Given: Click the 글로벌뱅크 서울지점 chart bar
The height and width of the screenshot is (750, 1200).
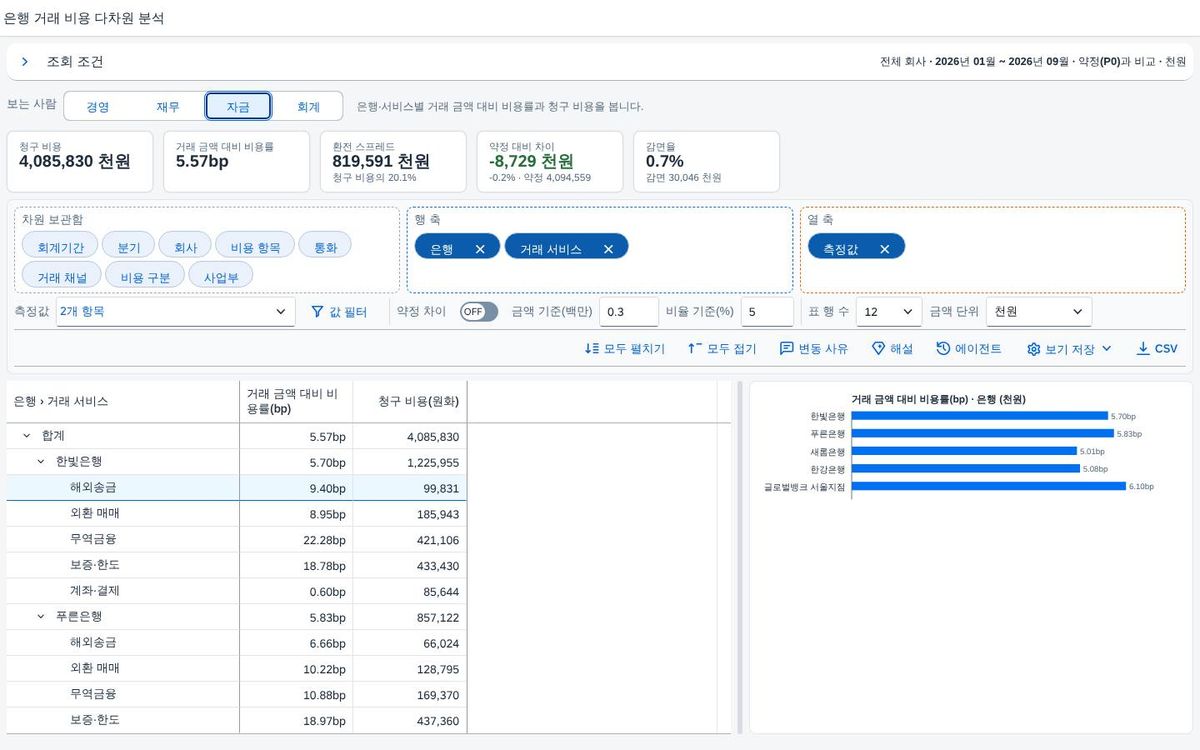Looking at the screenshot, I should coord(988,487).
